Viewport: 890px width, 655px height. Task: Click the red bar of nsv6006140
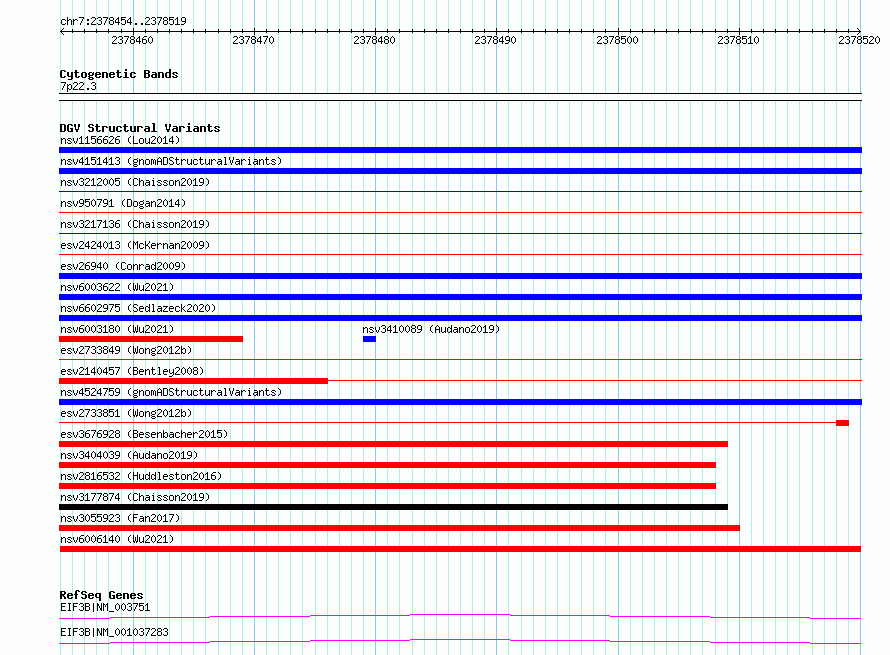click(x=460, y=549)
